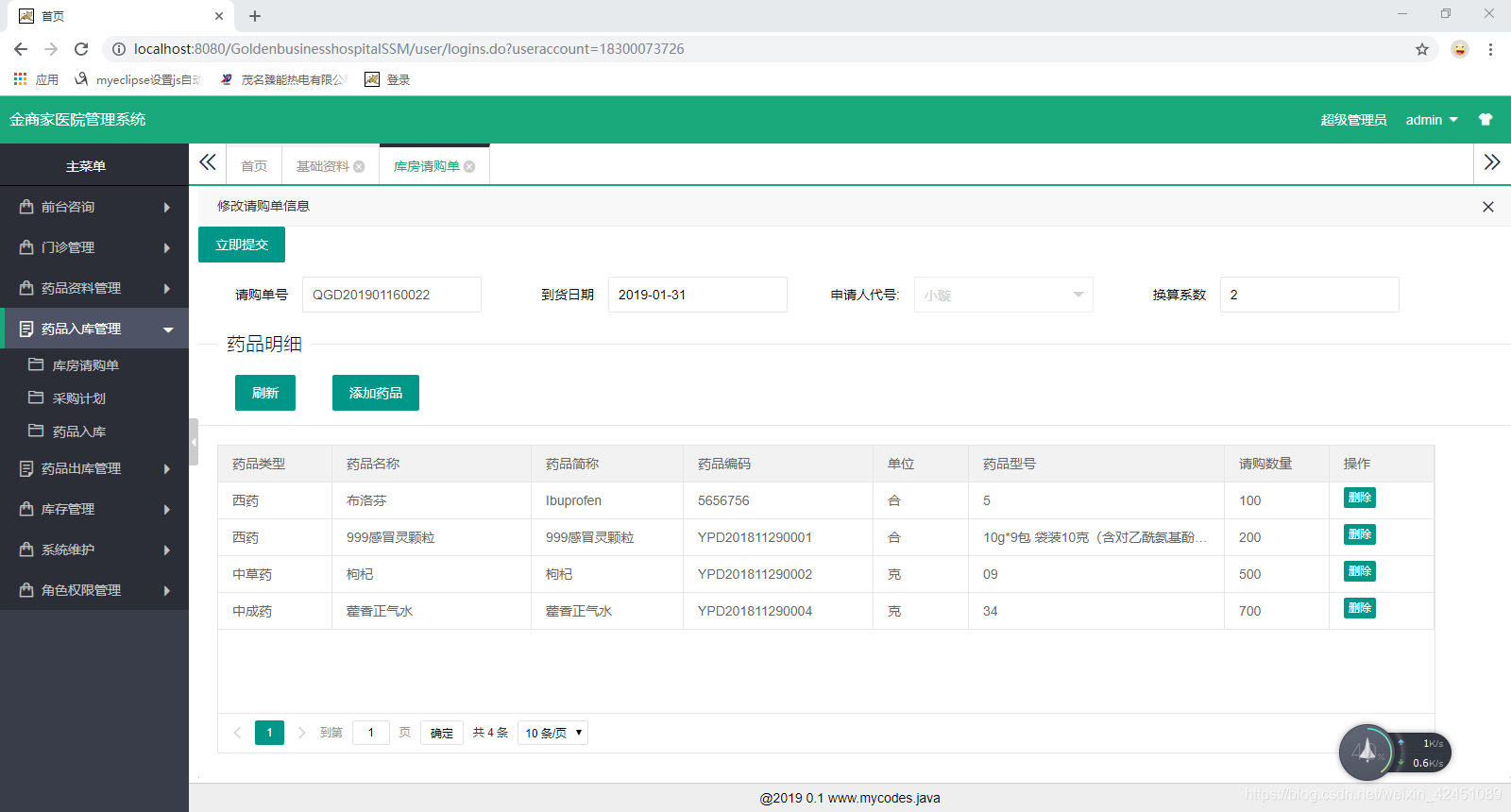1511x812 pixels.
Task: Bookmark this page with star icon
Action: tap(1422, 49)
